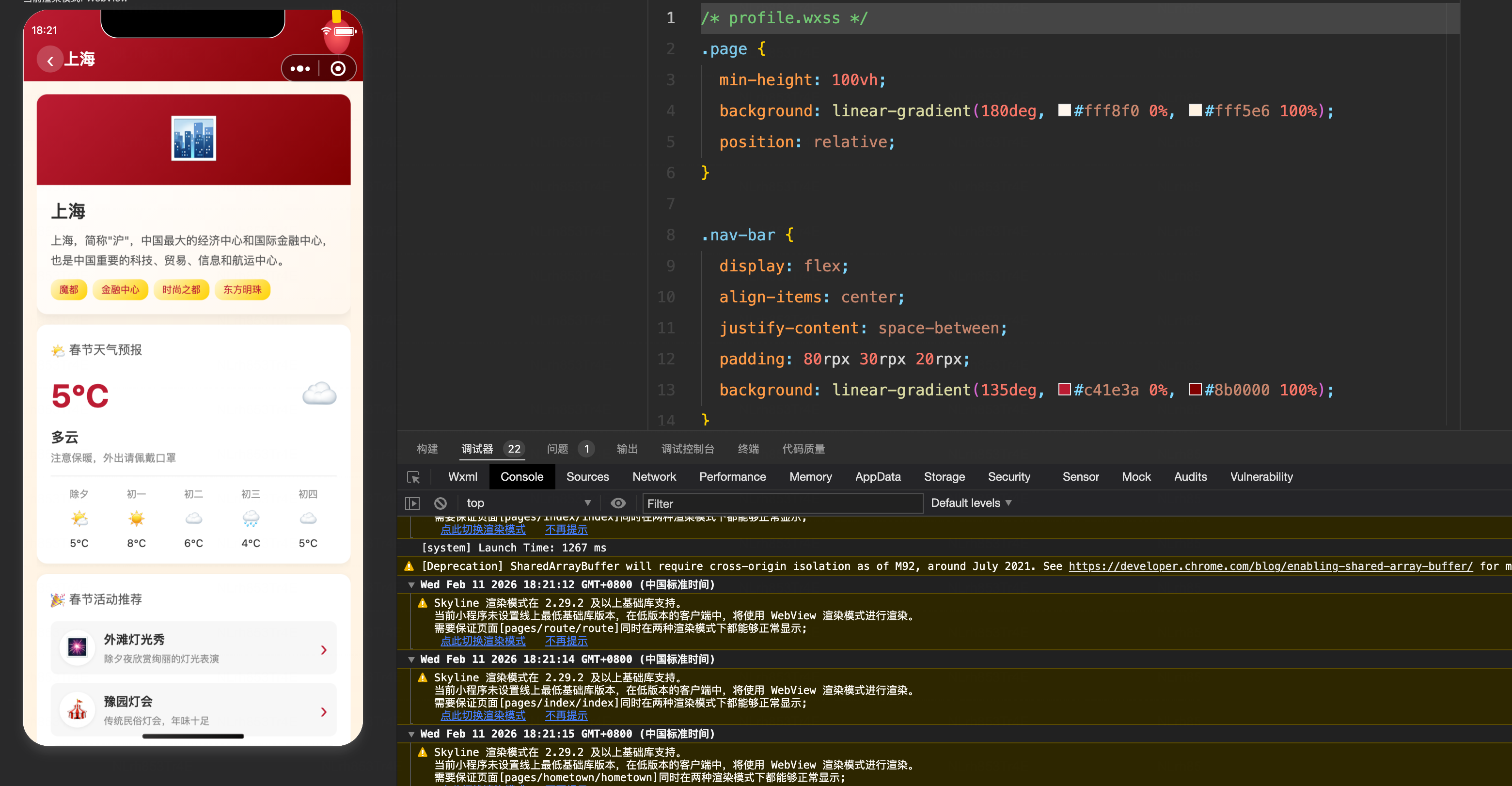Collapse the 18:21:14 log group
Image resolution: width=1512 pixels, height=786 pixels.
pos(411,659)
